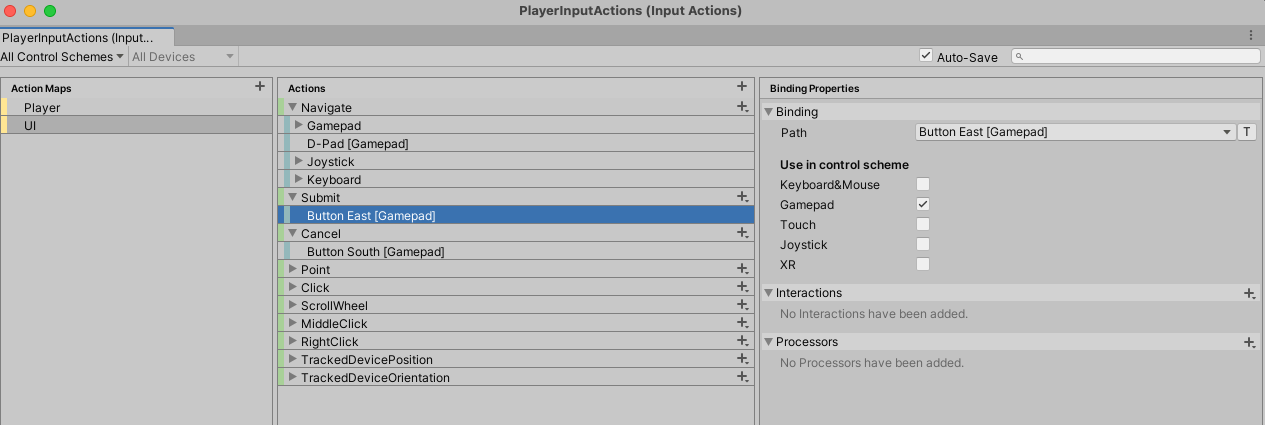This screenshot has width=1265, height=425.
Task: Select the Player action map
Action: click(x=136, y=107)
